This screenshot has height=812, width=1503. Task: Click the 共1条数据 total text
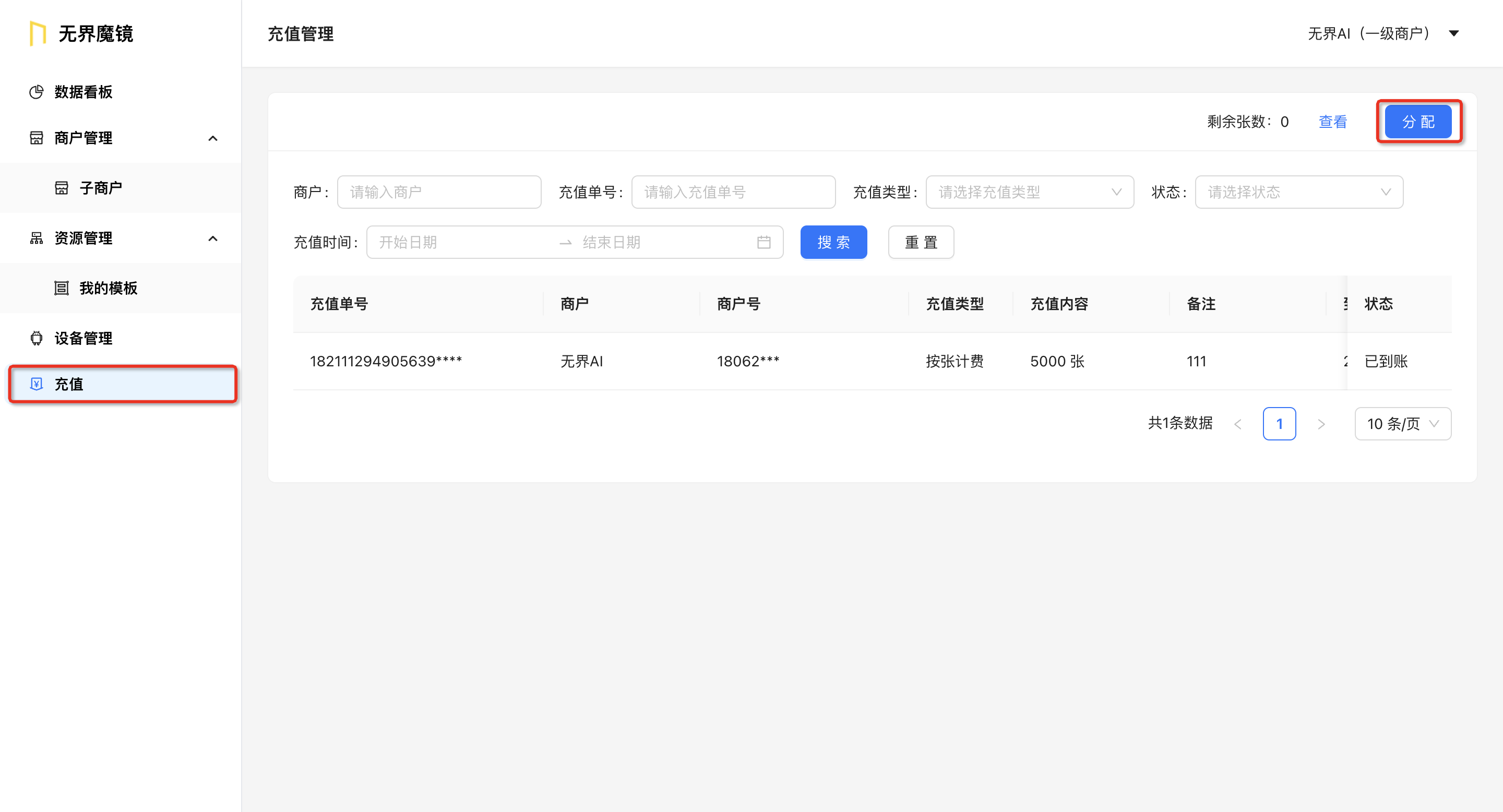1180,423
